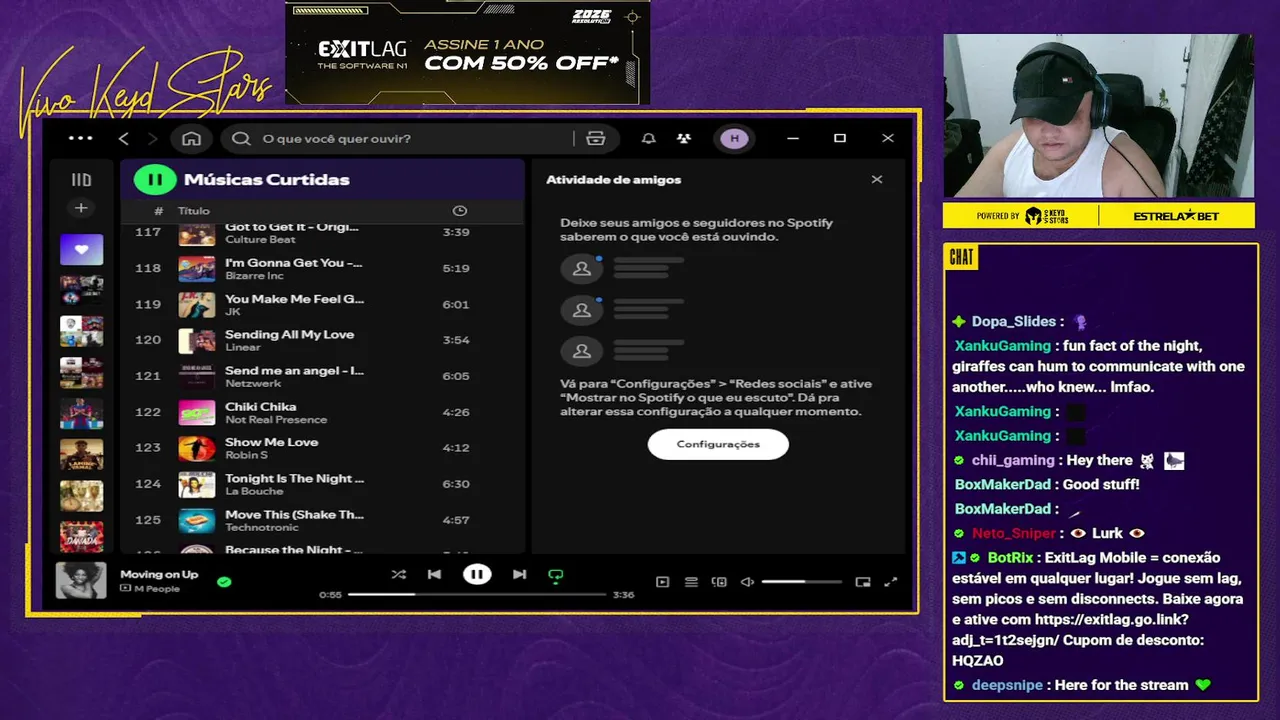Screen dimensions: 1280x720
Task: Click the album cover of 'Chiki Chika'
Action: pos(197,412)
